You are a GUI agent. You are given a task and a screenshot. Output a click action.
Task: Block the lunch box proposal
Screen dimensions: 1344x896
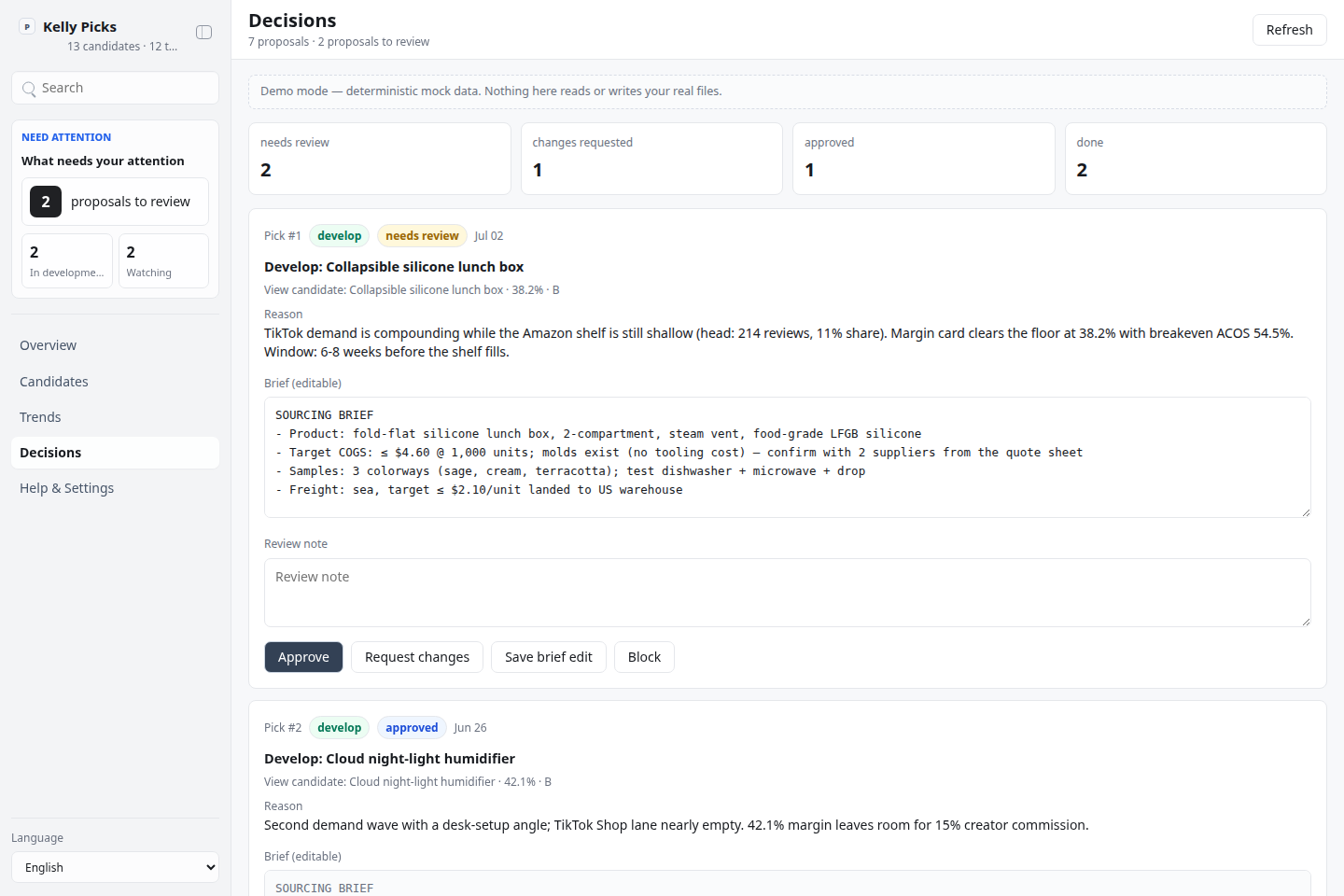click(x=644, y=657)
